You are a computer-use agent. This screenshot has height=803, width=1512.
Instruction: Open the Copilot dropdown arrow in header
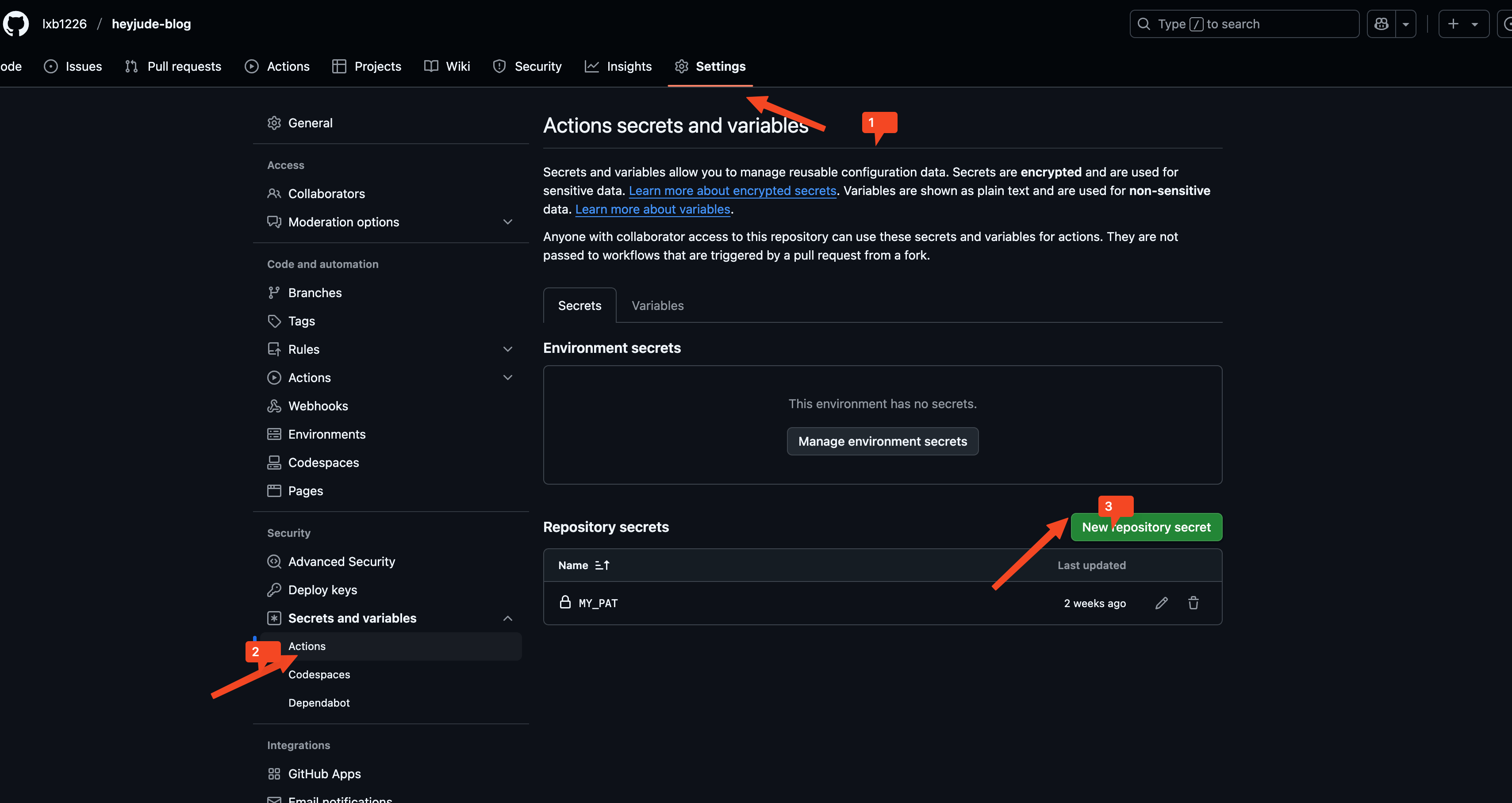1406,24
